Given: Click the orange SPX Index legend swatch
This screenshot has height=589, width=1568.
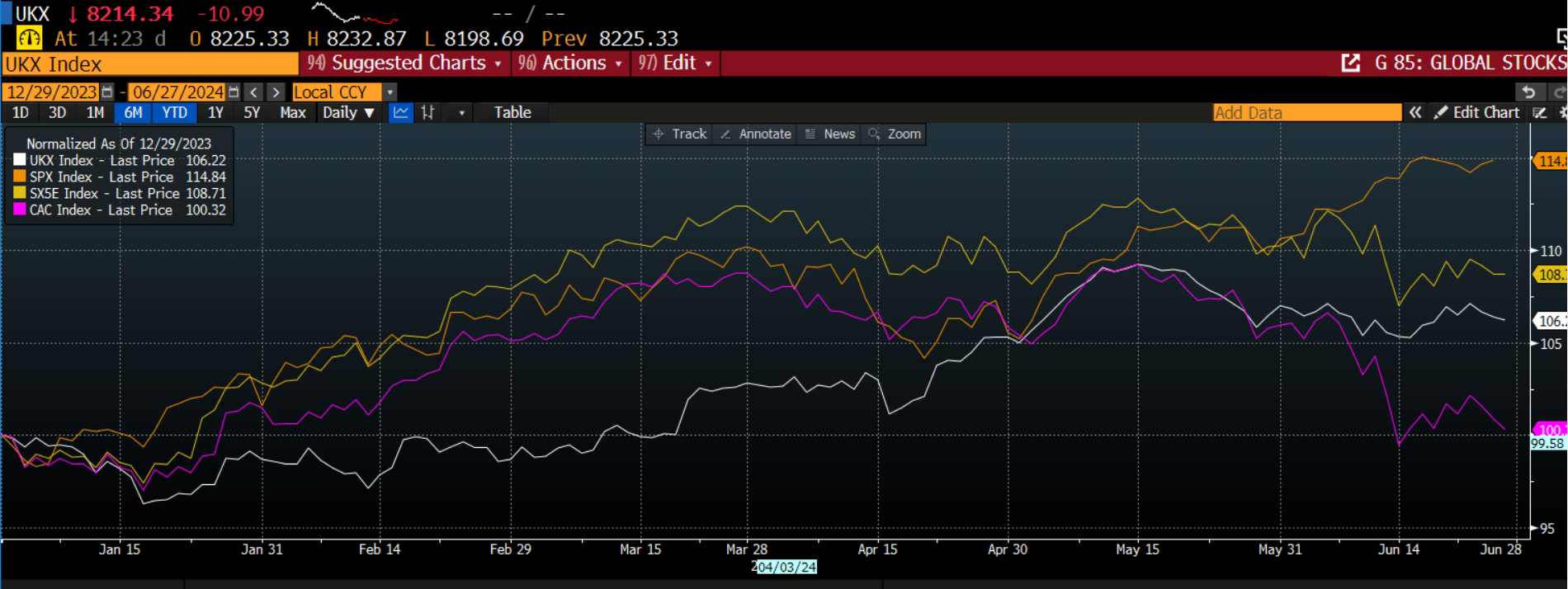Looking at the screenshot, I should click(x=20, y=177).
